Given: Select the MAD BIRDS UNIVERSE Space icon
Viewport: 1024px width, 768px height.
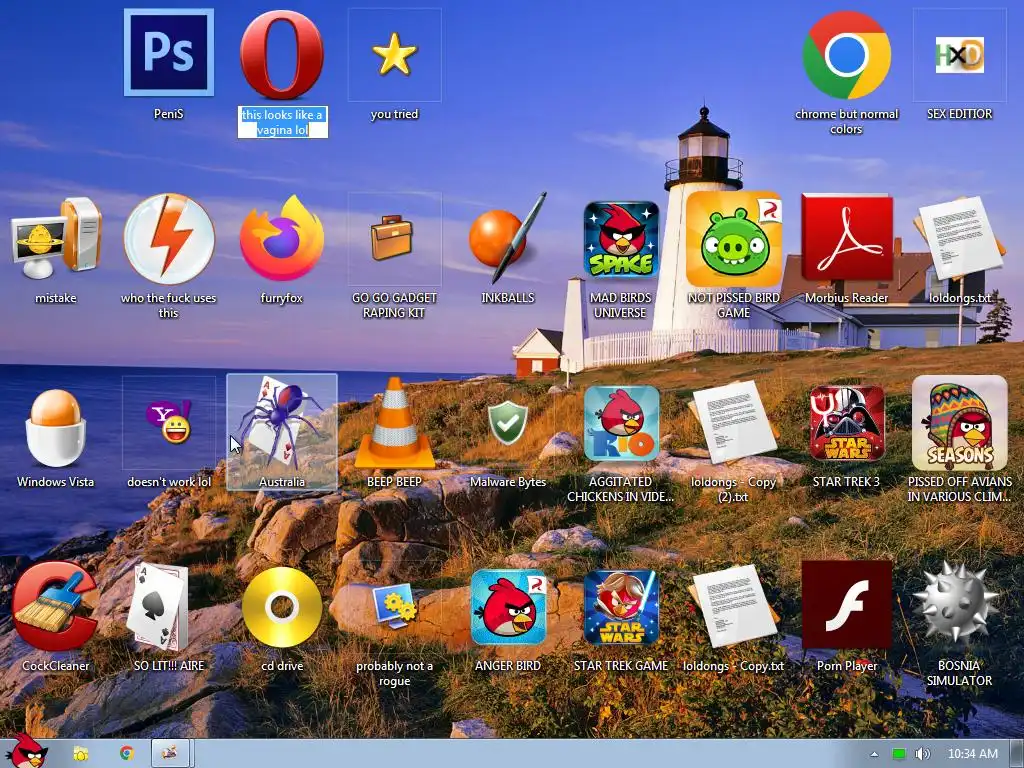Looking at the screenshot, I should [620, 238].
